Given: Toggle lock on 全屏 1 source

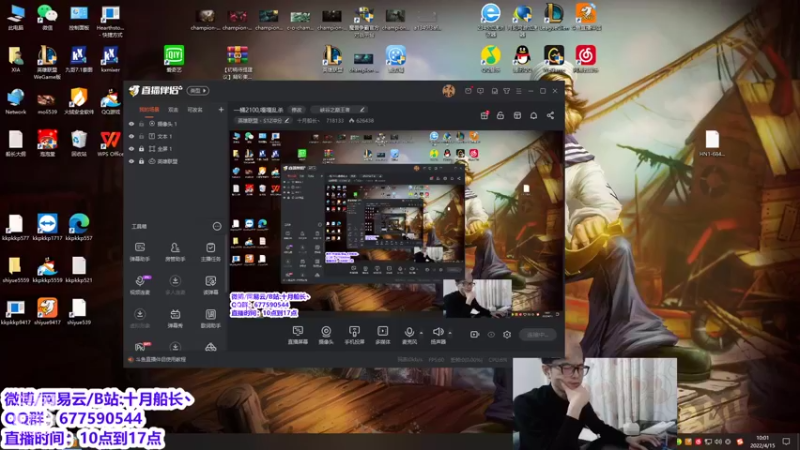Looking at the screenshot, I should pos(141,148).
